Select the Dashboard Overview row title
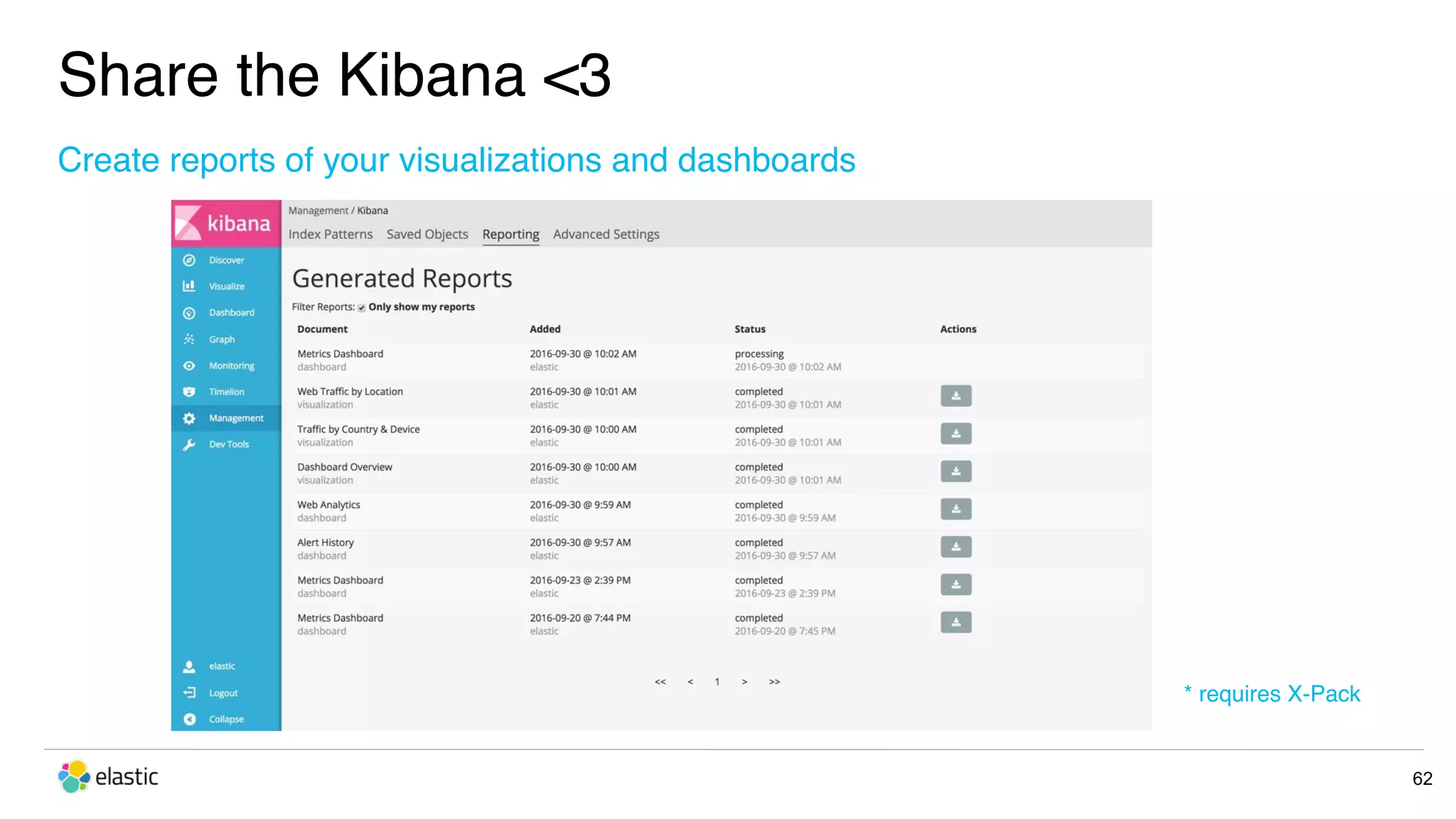Viewport: 1456px width, 819px height. 345,467
